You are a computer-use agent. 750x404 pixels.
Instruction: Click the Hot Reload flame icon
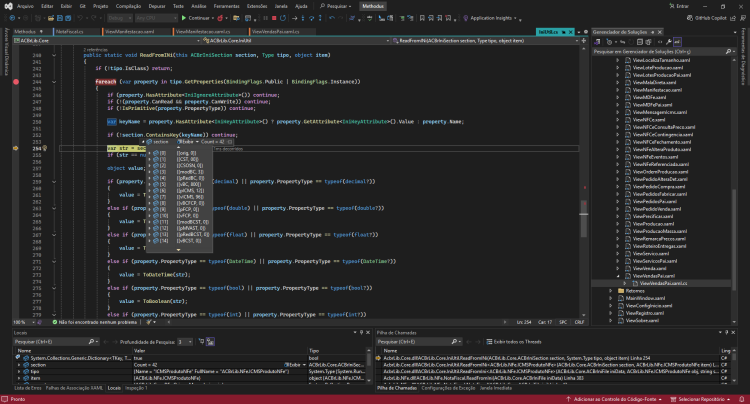pos(220,18)
